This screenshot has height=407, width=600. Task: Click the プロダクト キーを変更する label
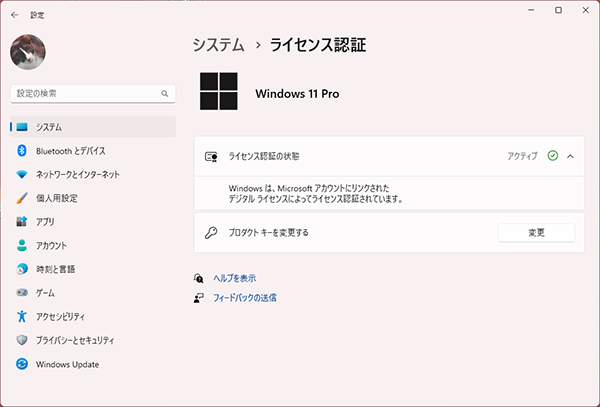pos(268,233)
